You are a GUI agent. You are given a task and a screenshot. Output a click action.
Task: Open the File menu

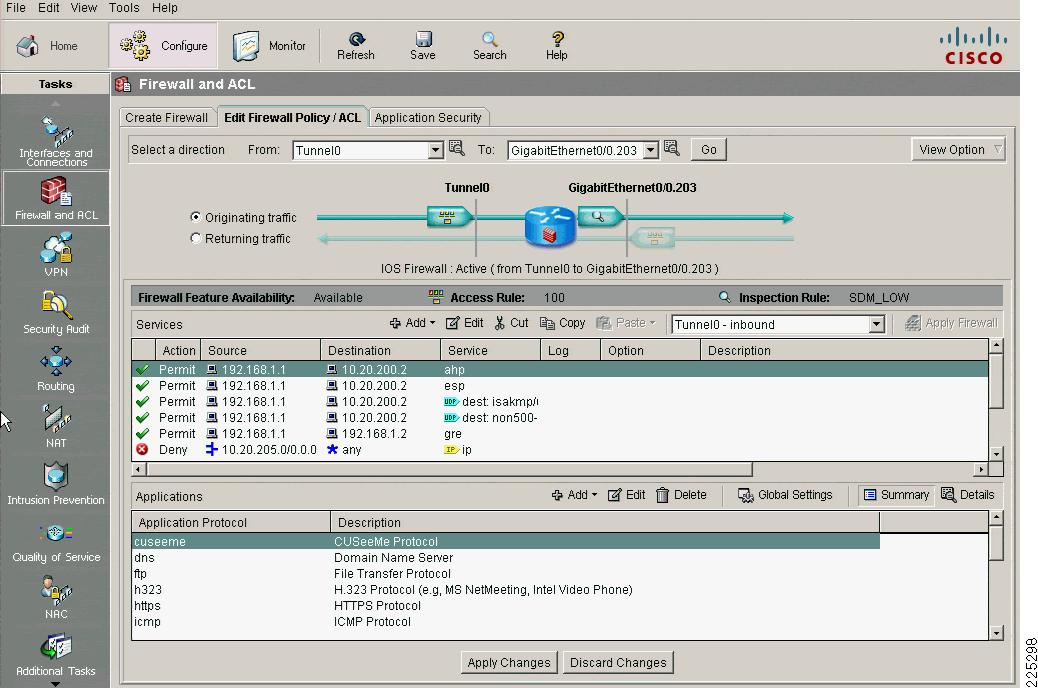tap(15, 8)
